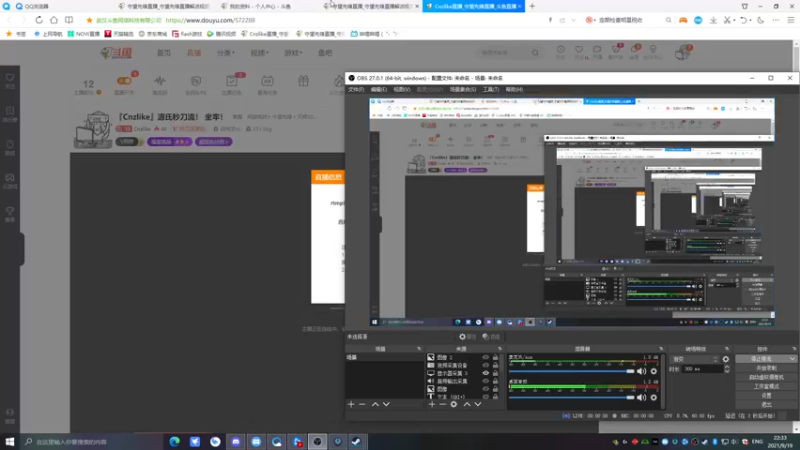Hide the 显示器采集 3 source
Viewport: 800px width, 450px height.
coord(485,373)
